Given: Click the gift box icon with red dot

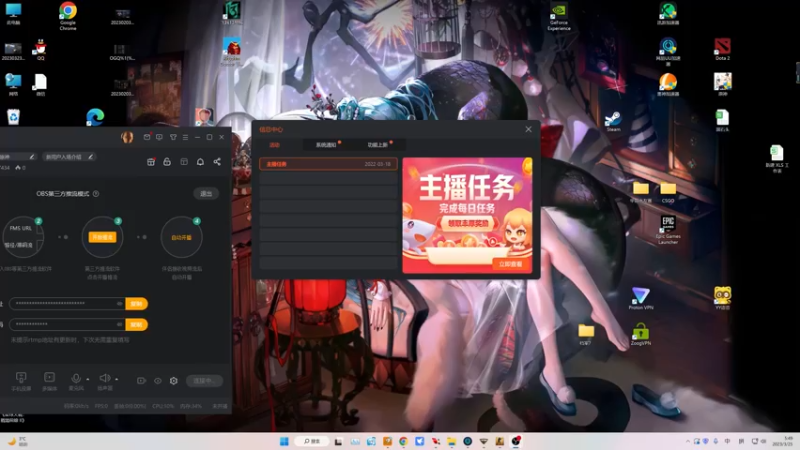Looking at the screenshot, I should tap(151, 162).
